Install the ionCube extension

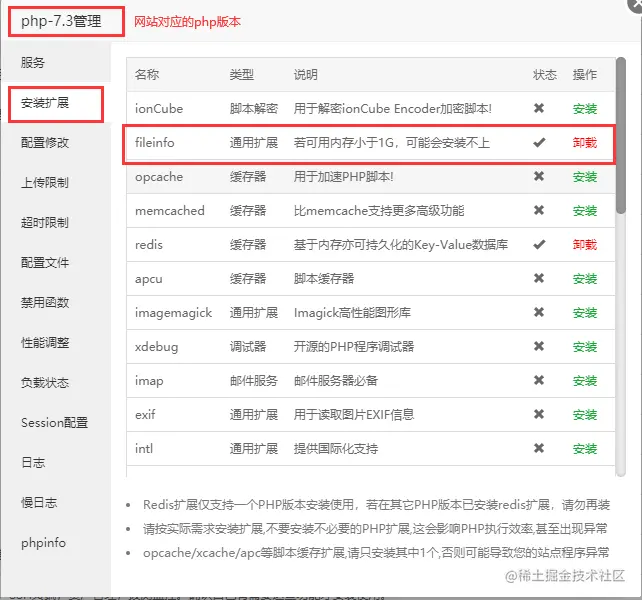(585, 109)
